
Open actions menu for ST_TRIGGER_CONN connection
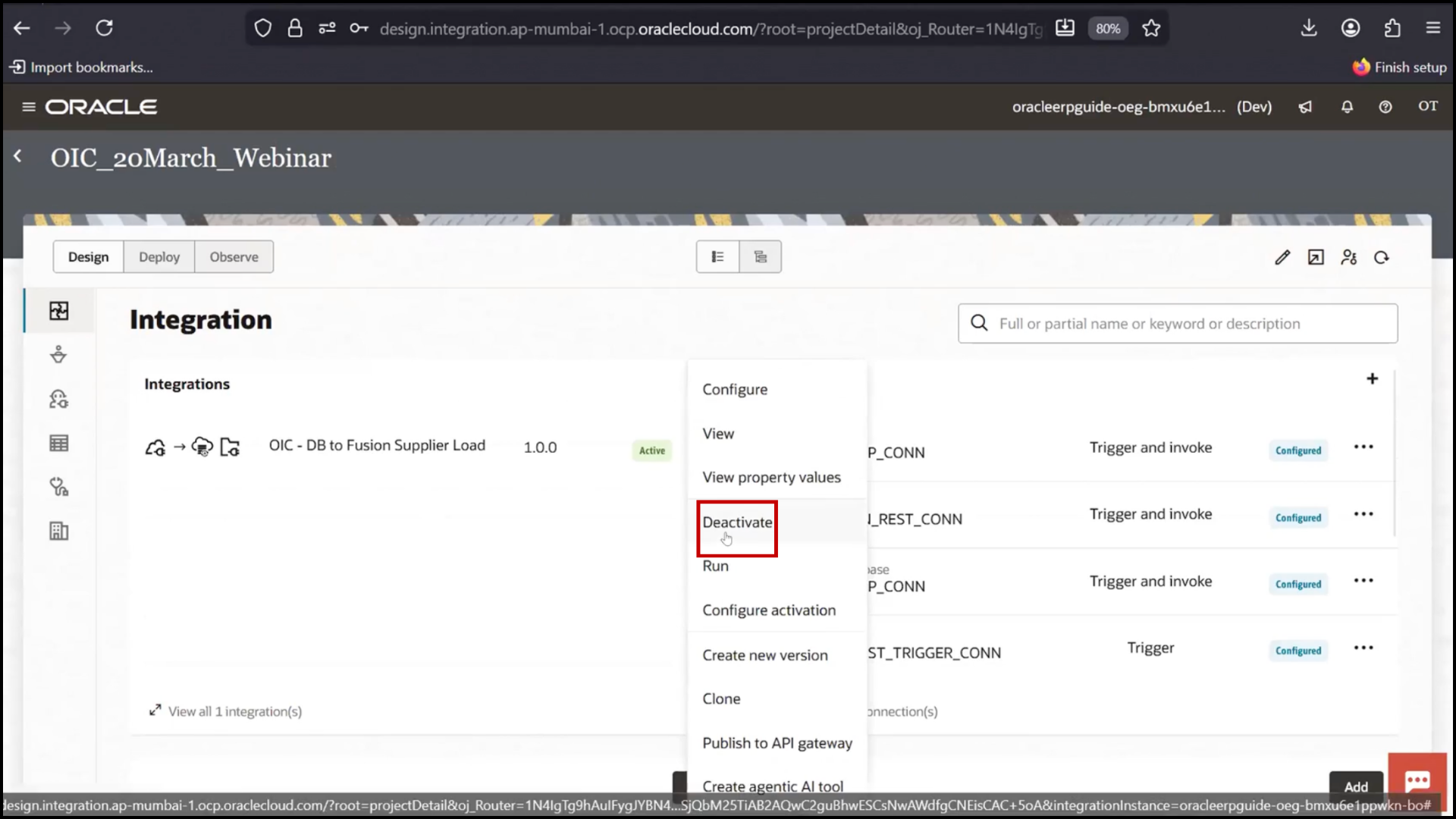click(x=1363, y=648)
